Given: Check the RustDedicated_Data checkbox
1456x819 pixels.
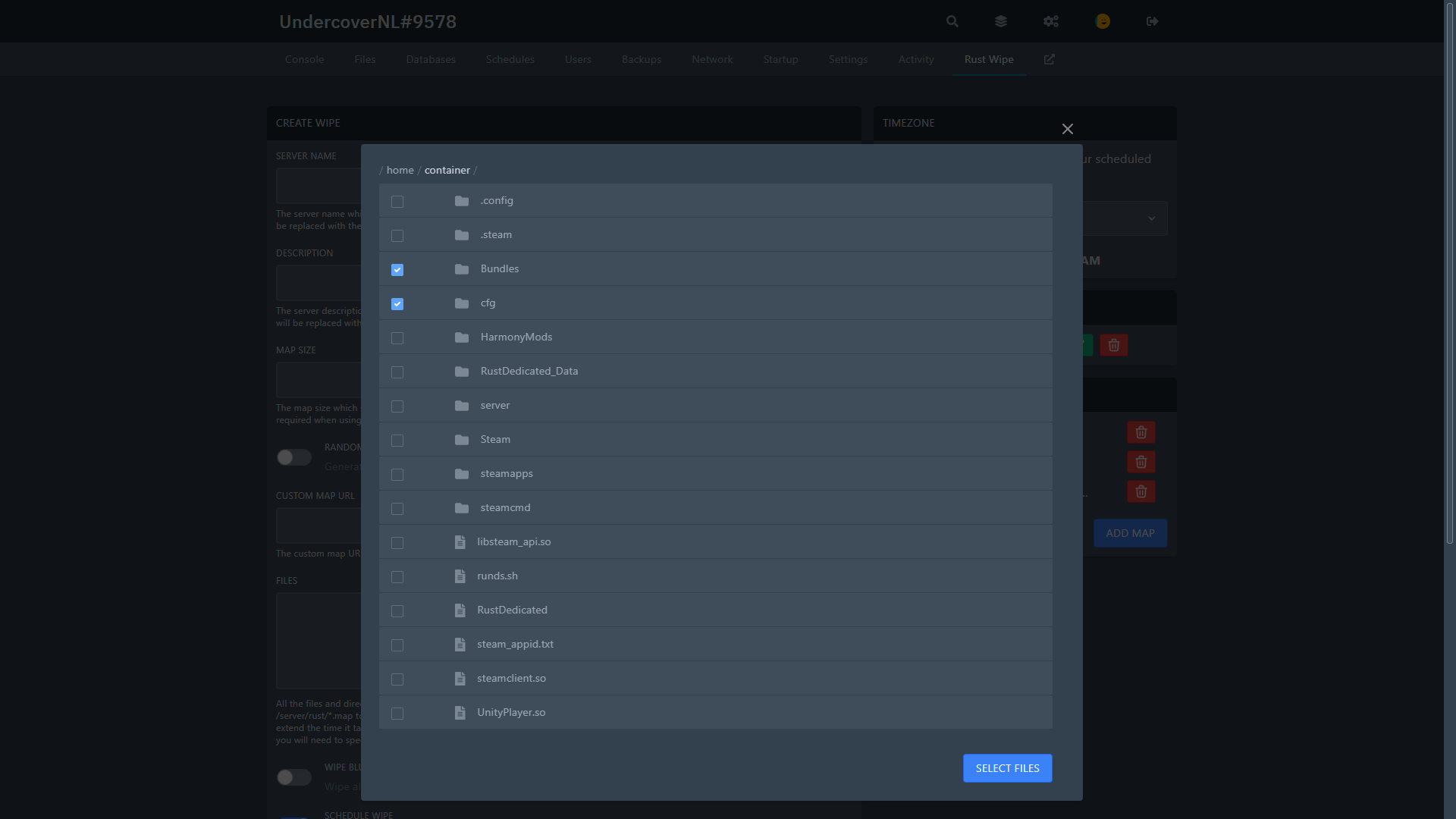Looking at the screenshot, I should [x=397, y=372].
